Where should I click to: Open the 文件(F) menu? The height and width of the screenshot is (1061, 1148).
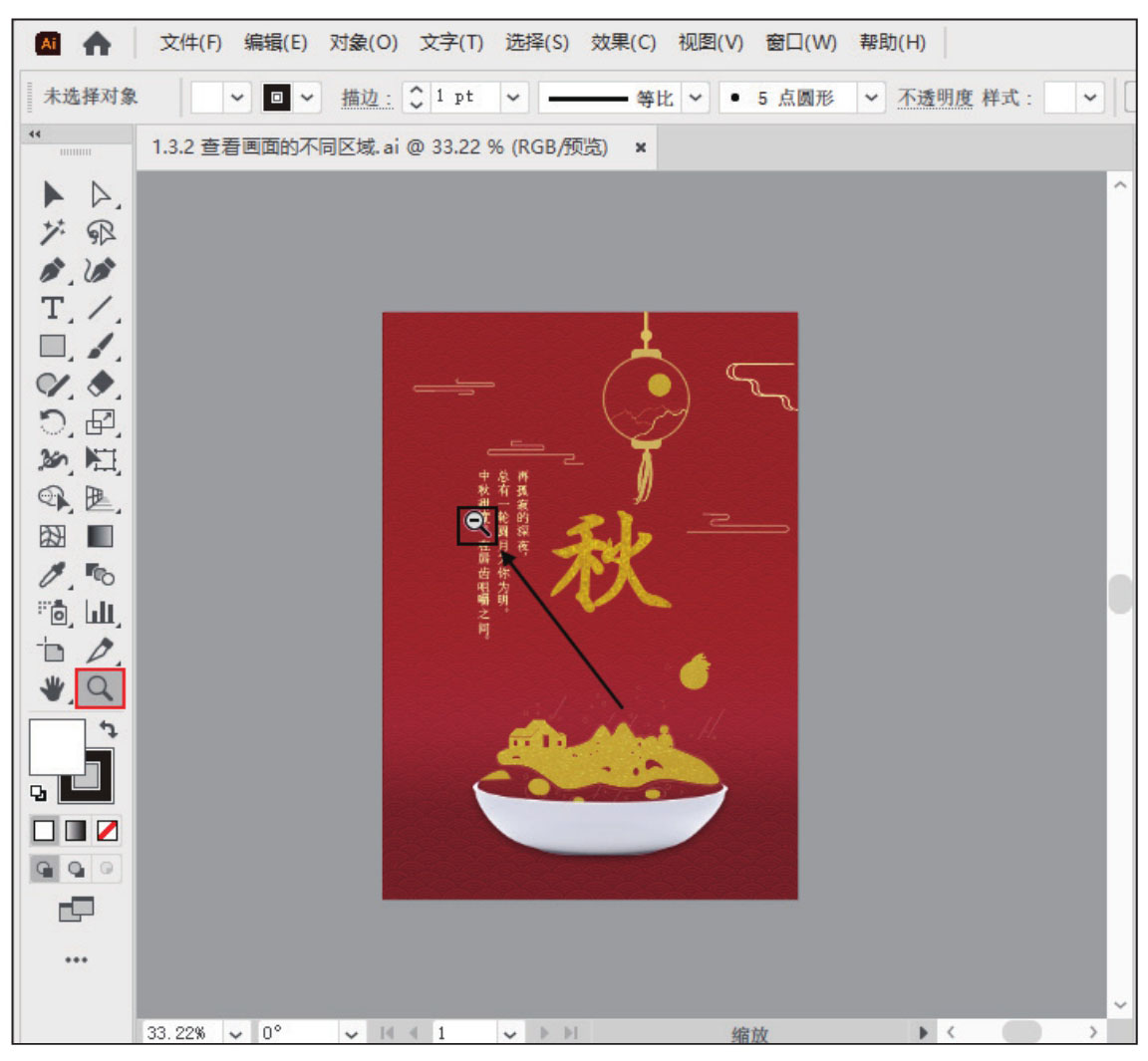[190, 43]
